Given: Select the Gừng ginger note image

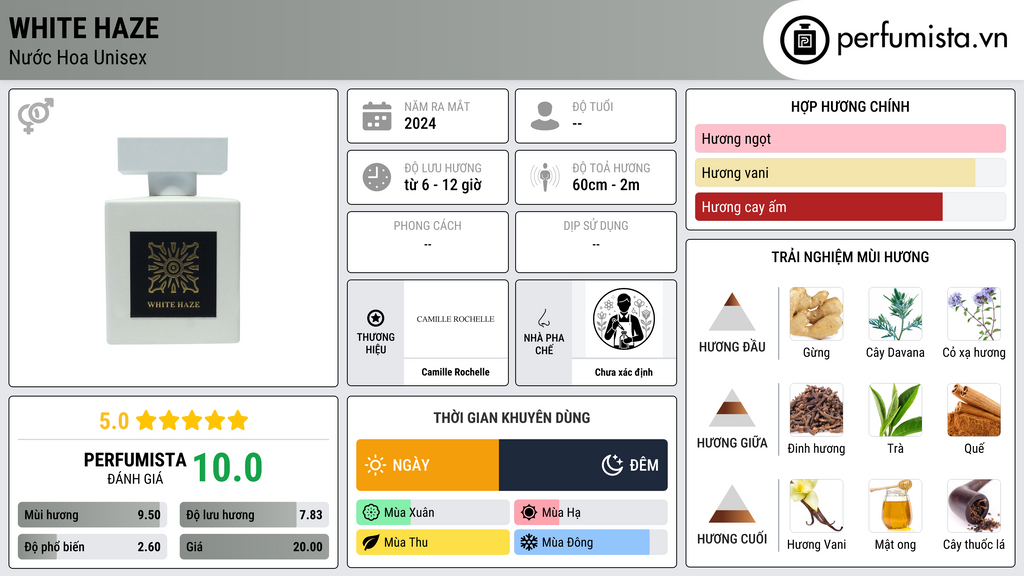Looking at the screenshot, I should [816, 314].
